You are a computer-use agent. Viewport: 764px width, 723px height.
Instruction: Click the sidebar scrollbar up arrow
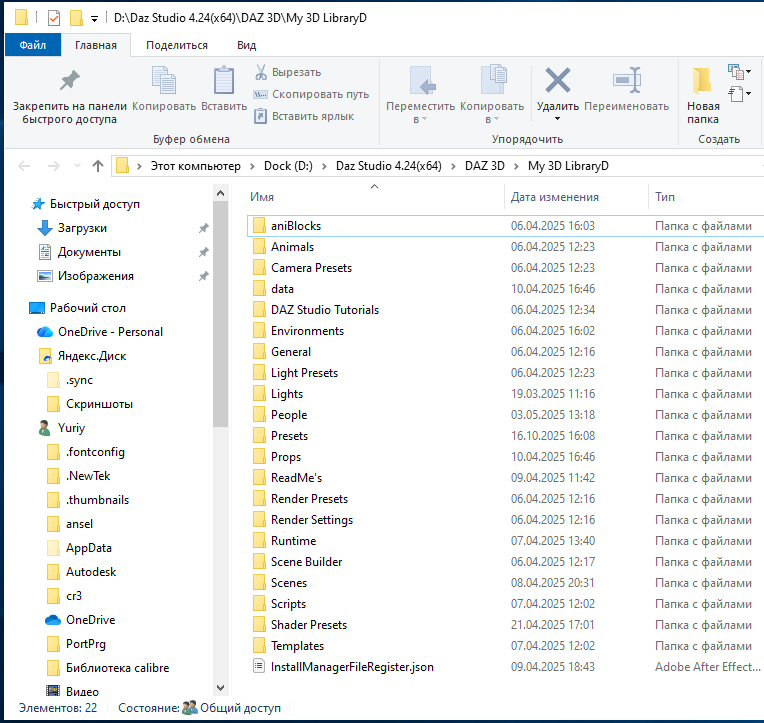coord(220,193)
